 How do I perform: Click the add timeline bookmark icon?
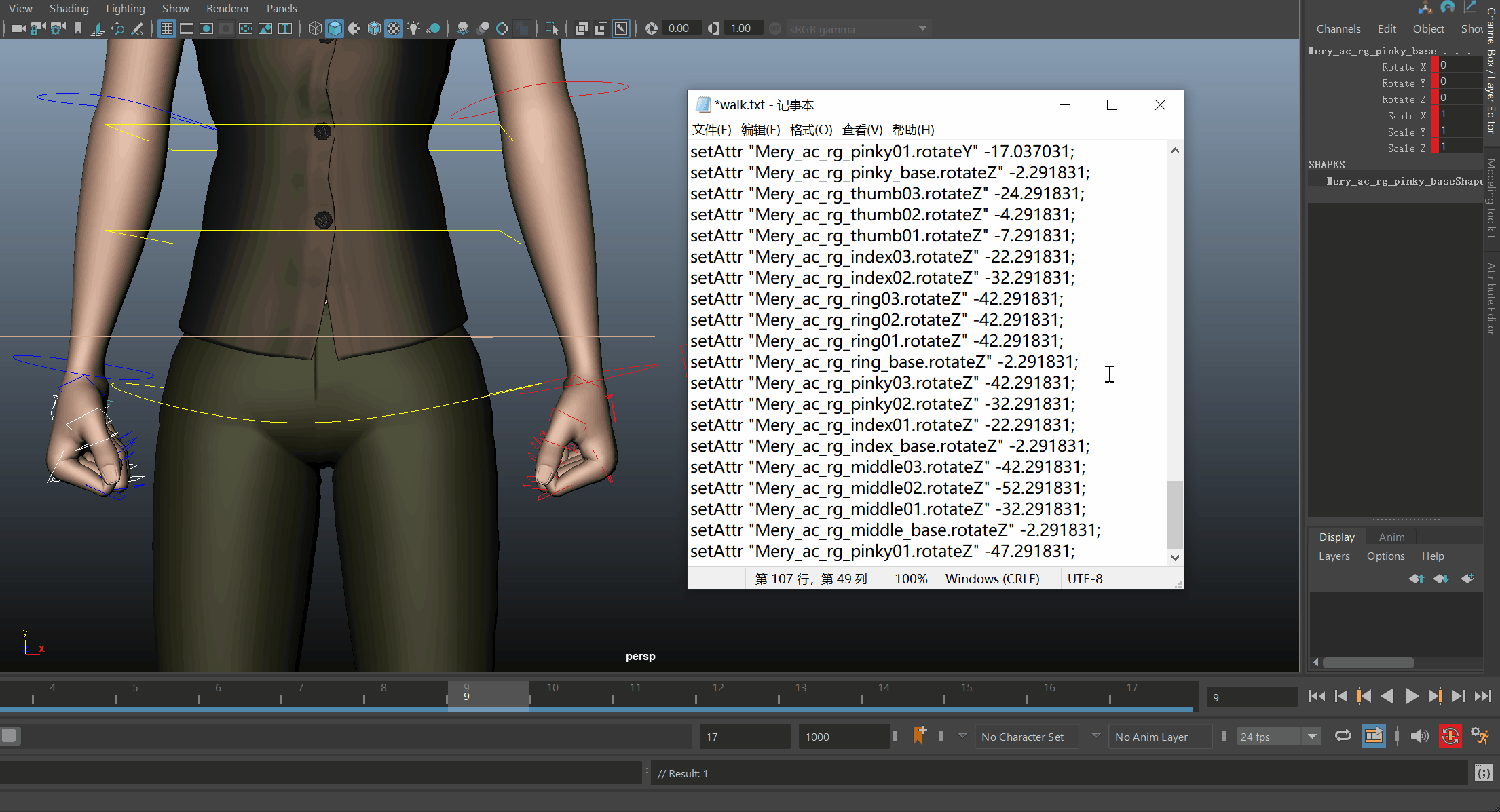click(x=919, y=736)
